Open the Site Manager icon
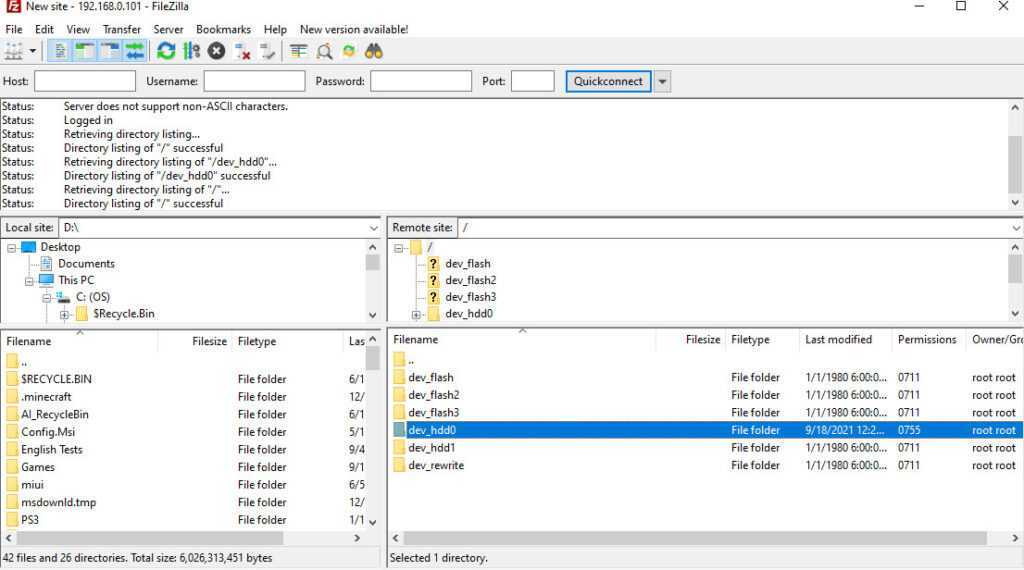This screenshot has width=1024, height=570. pos(14,51)
